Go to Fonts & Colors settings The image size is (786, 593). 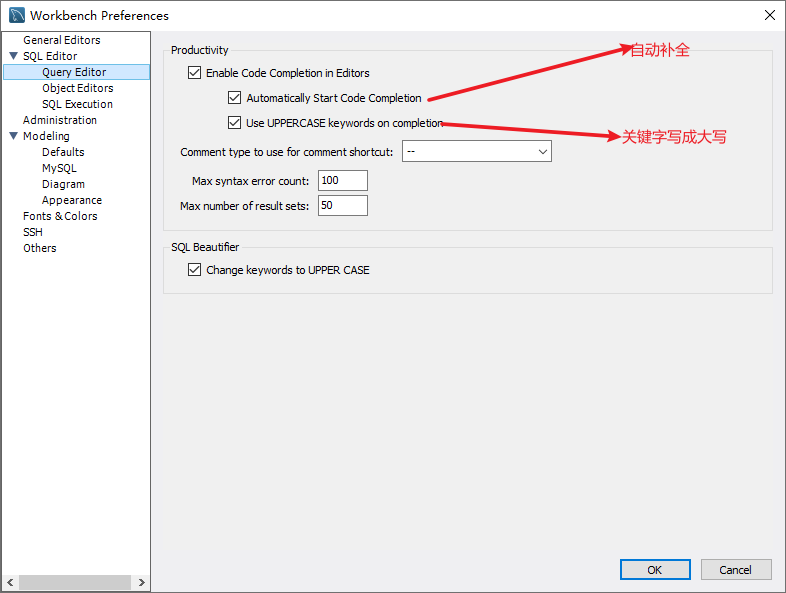click(60, 217)
